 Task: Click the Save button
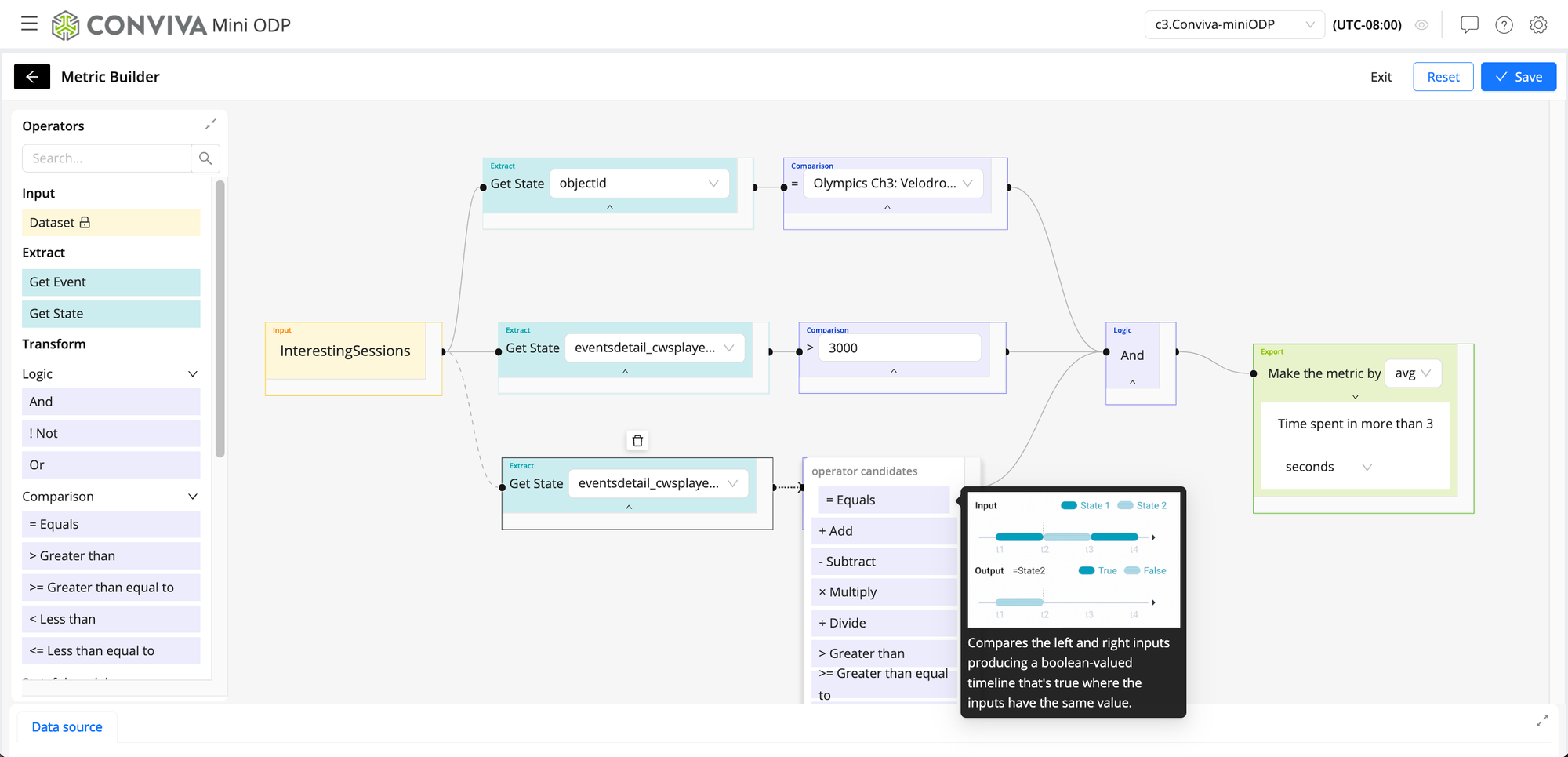coord(1518,76)
